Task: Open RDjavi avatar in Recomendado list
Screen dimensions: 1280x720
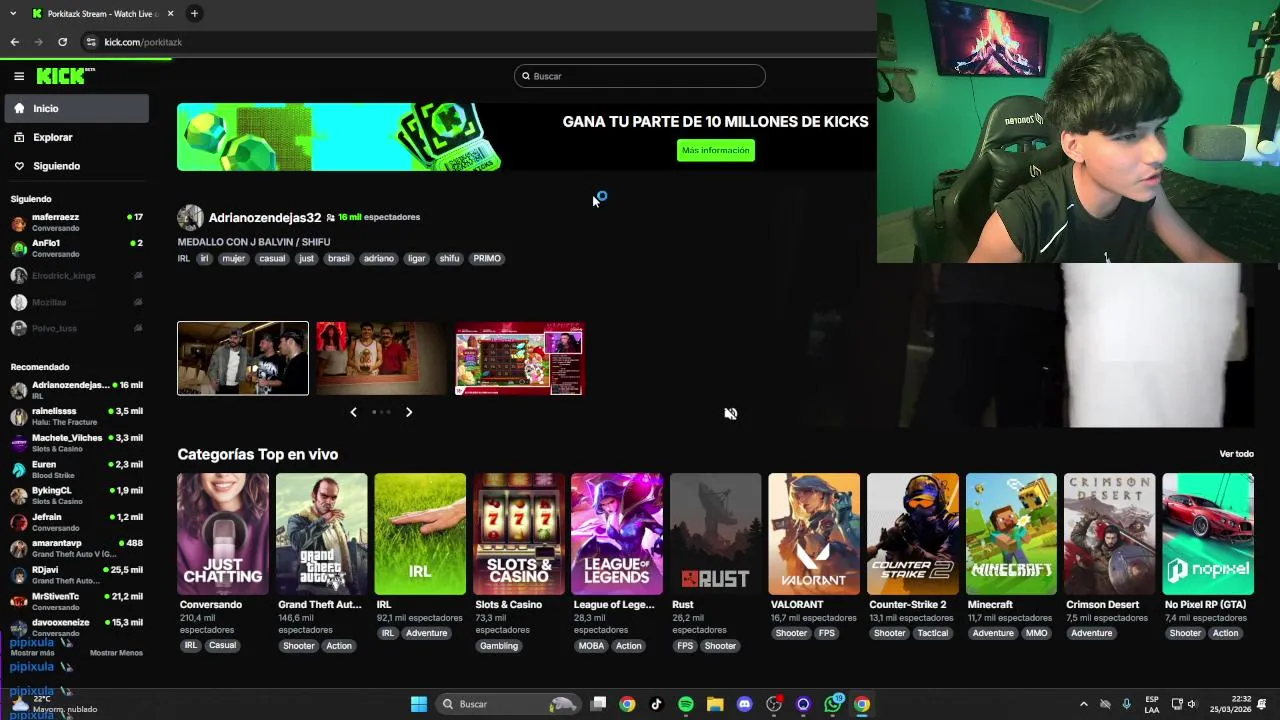Action: click(x=19, y=575)
